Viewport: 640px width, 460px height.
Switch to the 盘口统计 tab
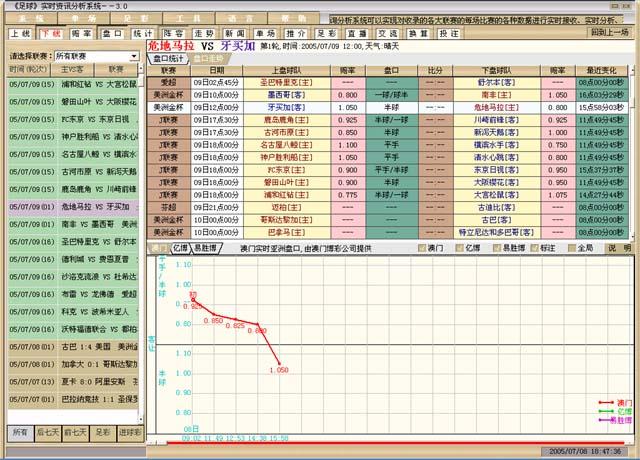point(168,59)
